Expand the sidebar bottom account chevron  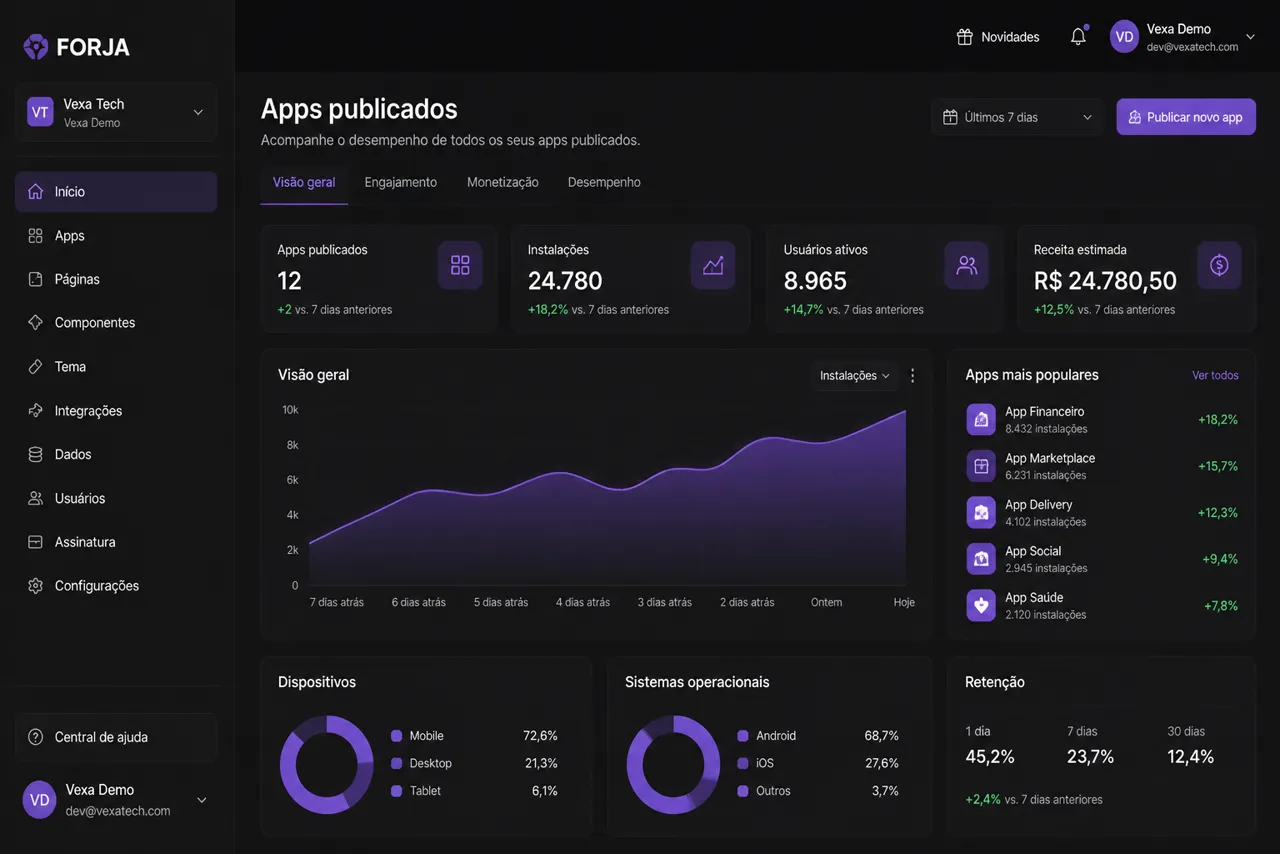[x=201, y=800]
